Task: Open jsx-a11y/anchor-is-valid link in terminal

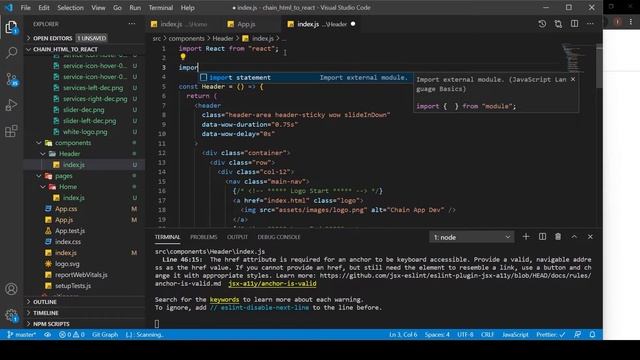Action: click(272, 283)
